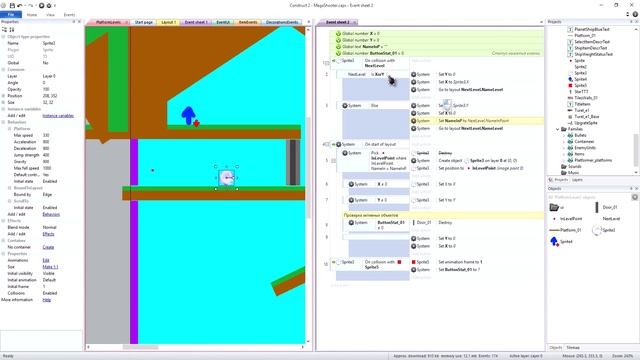
Task: Expand the Items family in Projects tree
Action: 564,154
